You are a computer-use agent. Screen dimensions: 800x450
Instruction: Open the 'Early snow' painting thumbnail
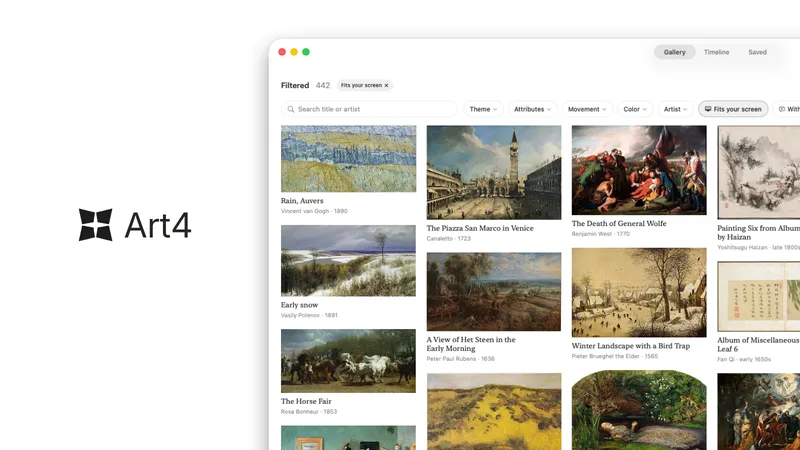pos(348,261)
